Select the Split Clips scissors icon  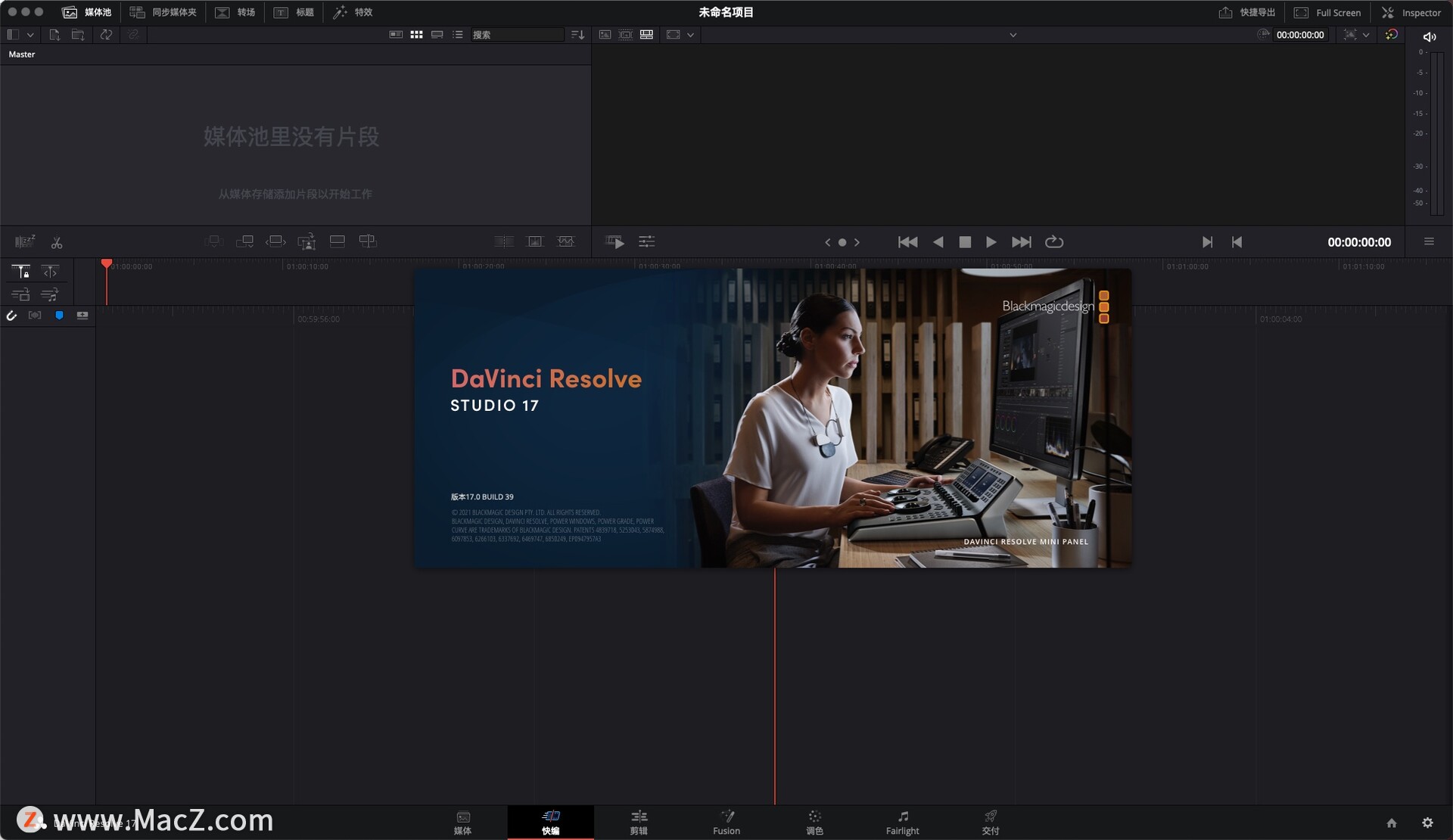(57, 242)
